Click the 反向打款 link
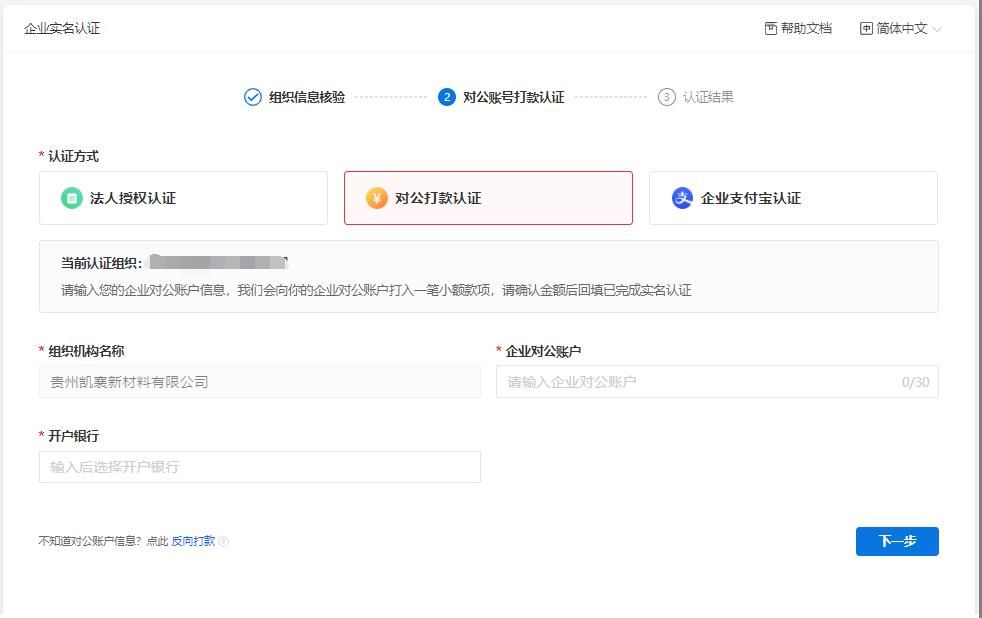Image resolution: width=982 pixels, height=618 pixels. pos(193,541)
